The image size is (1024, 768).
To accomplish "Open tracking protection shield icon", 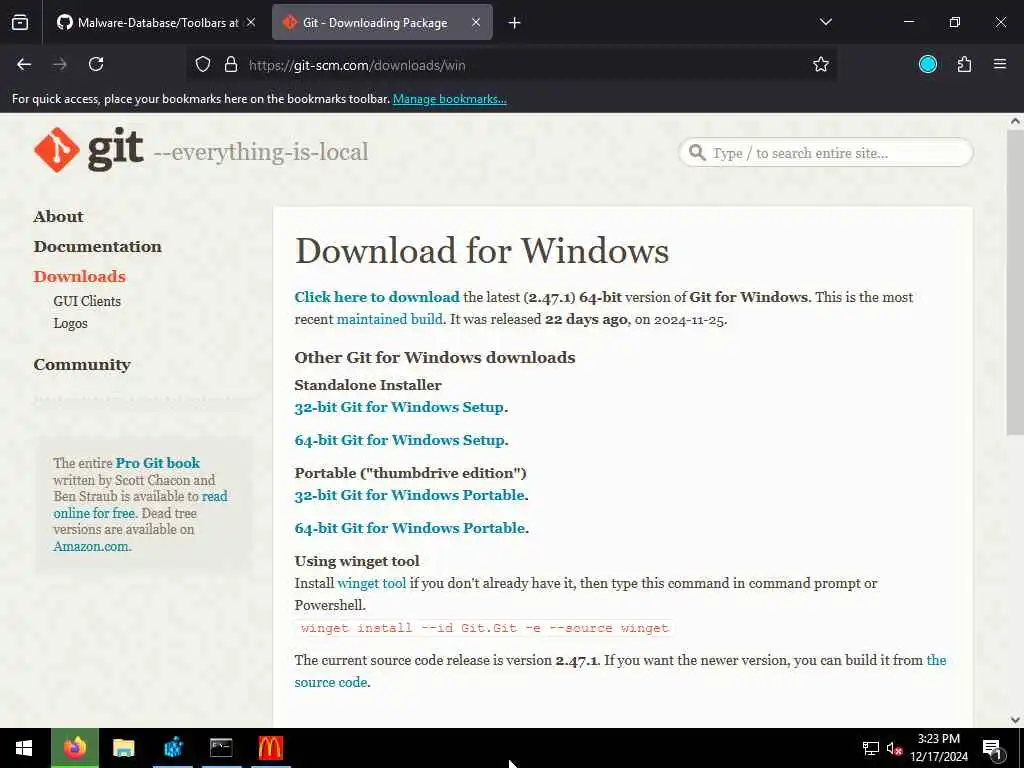I will click(203, 65).
